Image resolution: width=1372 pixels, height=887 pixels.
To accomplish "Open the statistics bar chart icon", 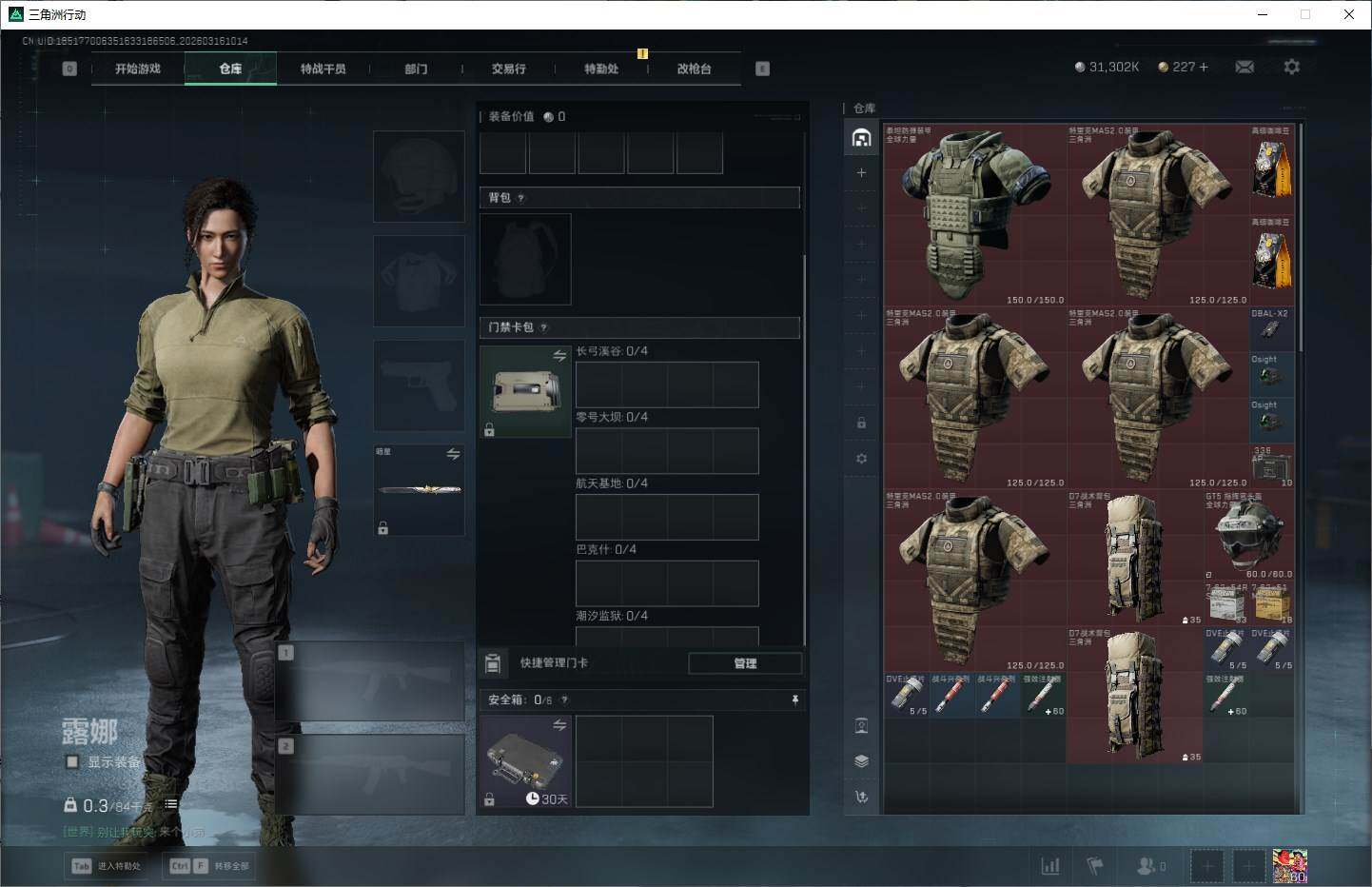I will pos(1050,866).
